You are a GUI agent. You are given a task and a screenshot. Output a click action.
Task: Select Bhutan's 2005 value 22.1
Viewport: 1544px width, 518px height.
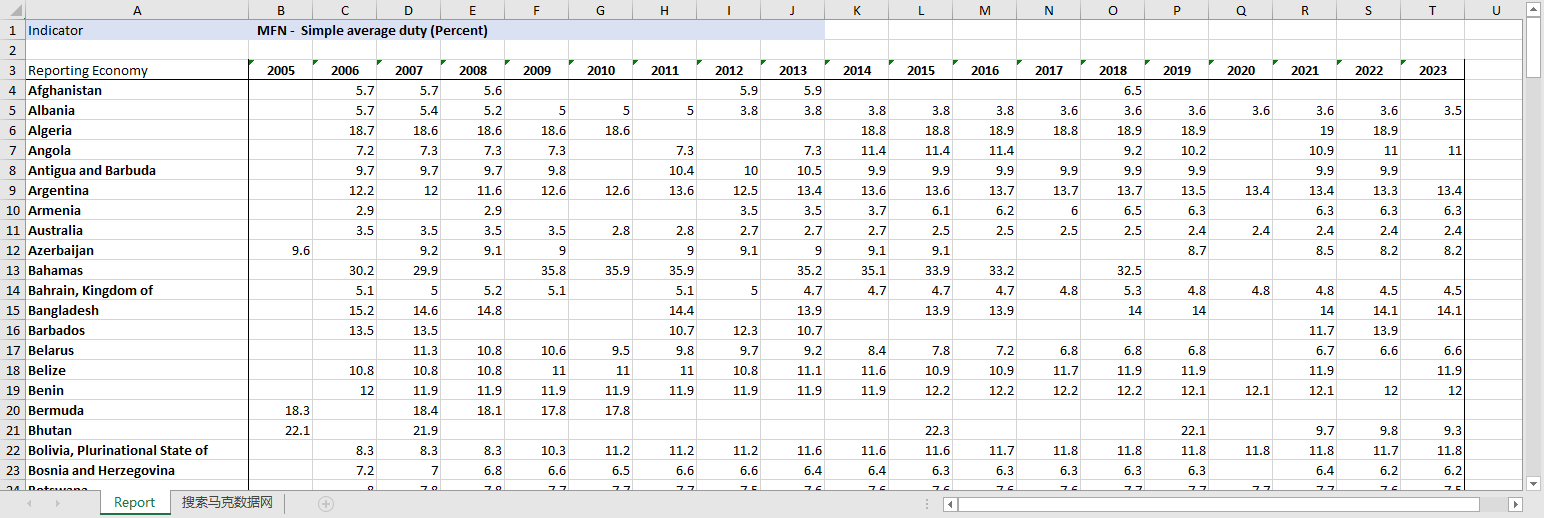pyautogui.click(x=280, y=430)
